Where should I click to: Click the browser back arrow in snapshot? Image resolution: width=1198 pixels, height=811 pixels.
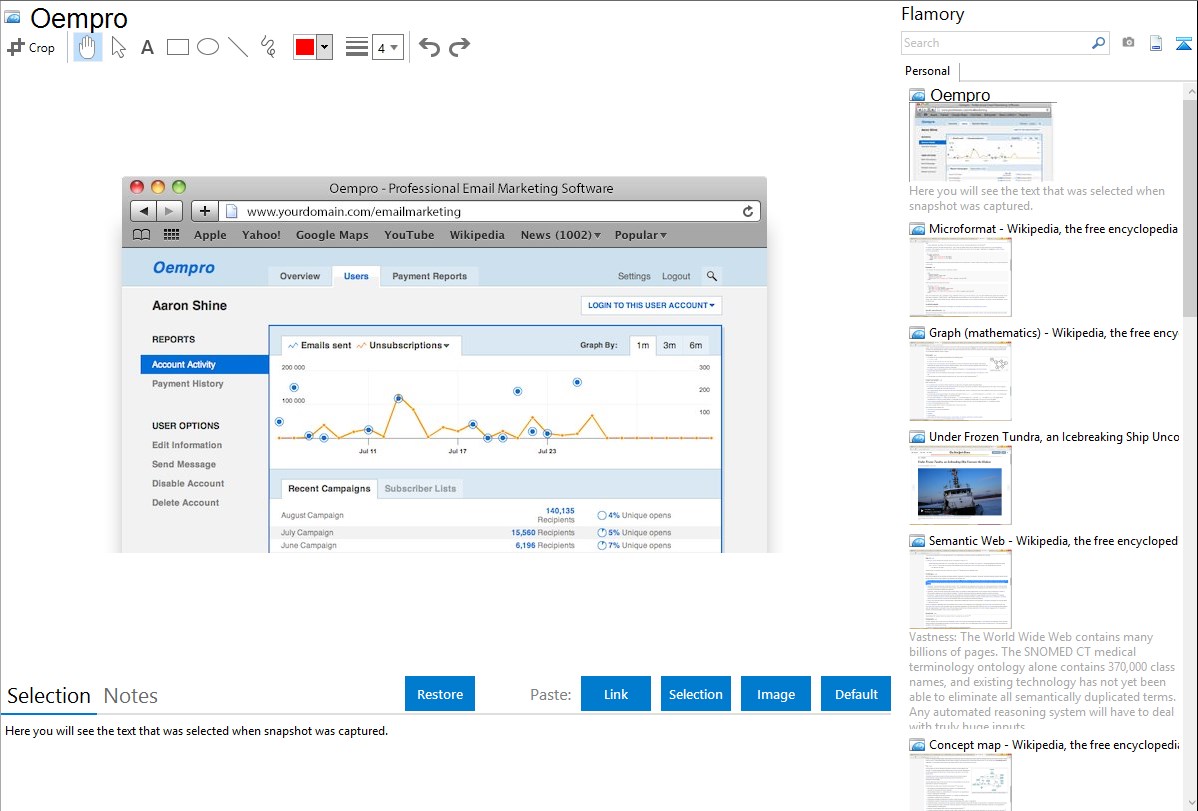pyautogui.click(x=143, y=211)
